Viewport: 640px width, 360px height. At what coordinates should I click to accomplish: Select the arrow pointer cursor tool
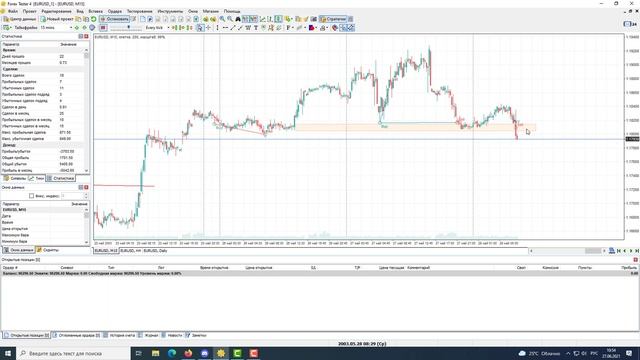[x=200, y=28]
